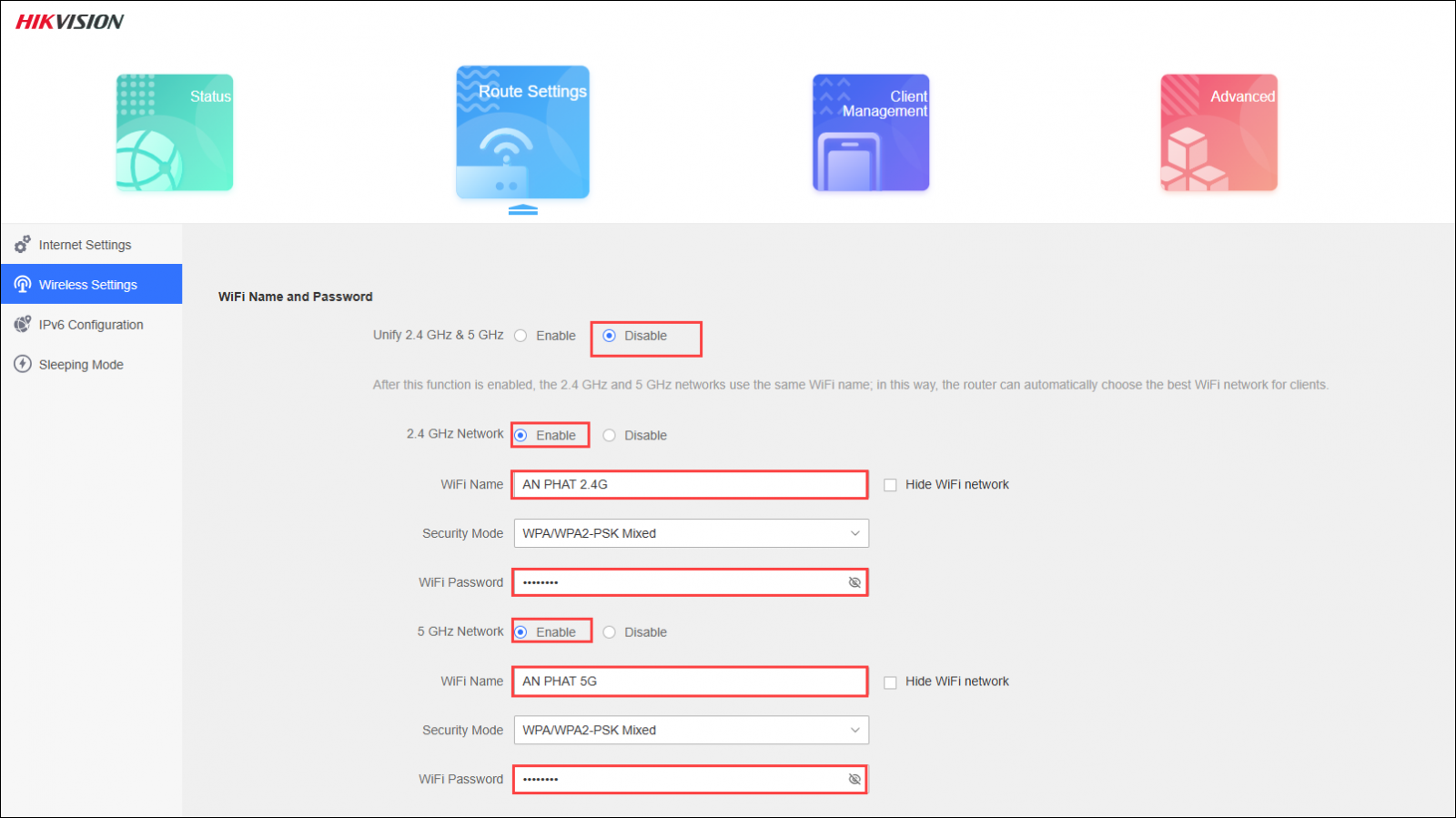Click the Hikvision logo
The height and width of the screenshot is (818, 1456).
70,22
